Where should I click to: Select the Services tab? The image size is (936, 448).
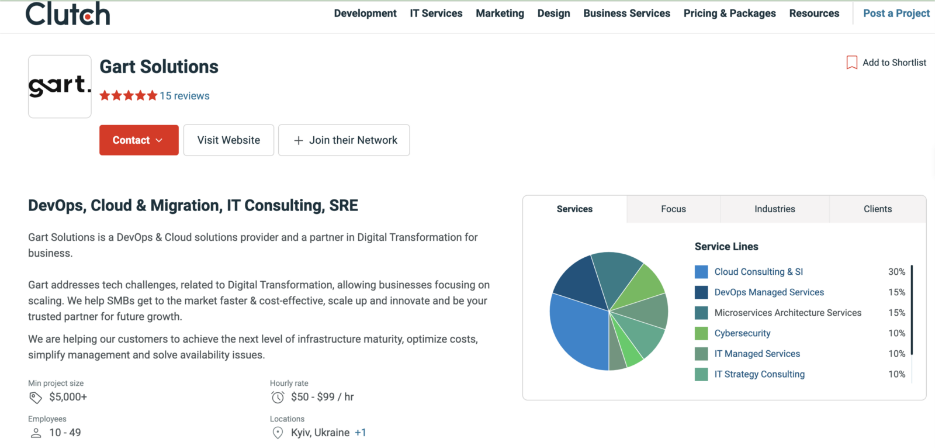point(575,209)
